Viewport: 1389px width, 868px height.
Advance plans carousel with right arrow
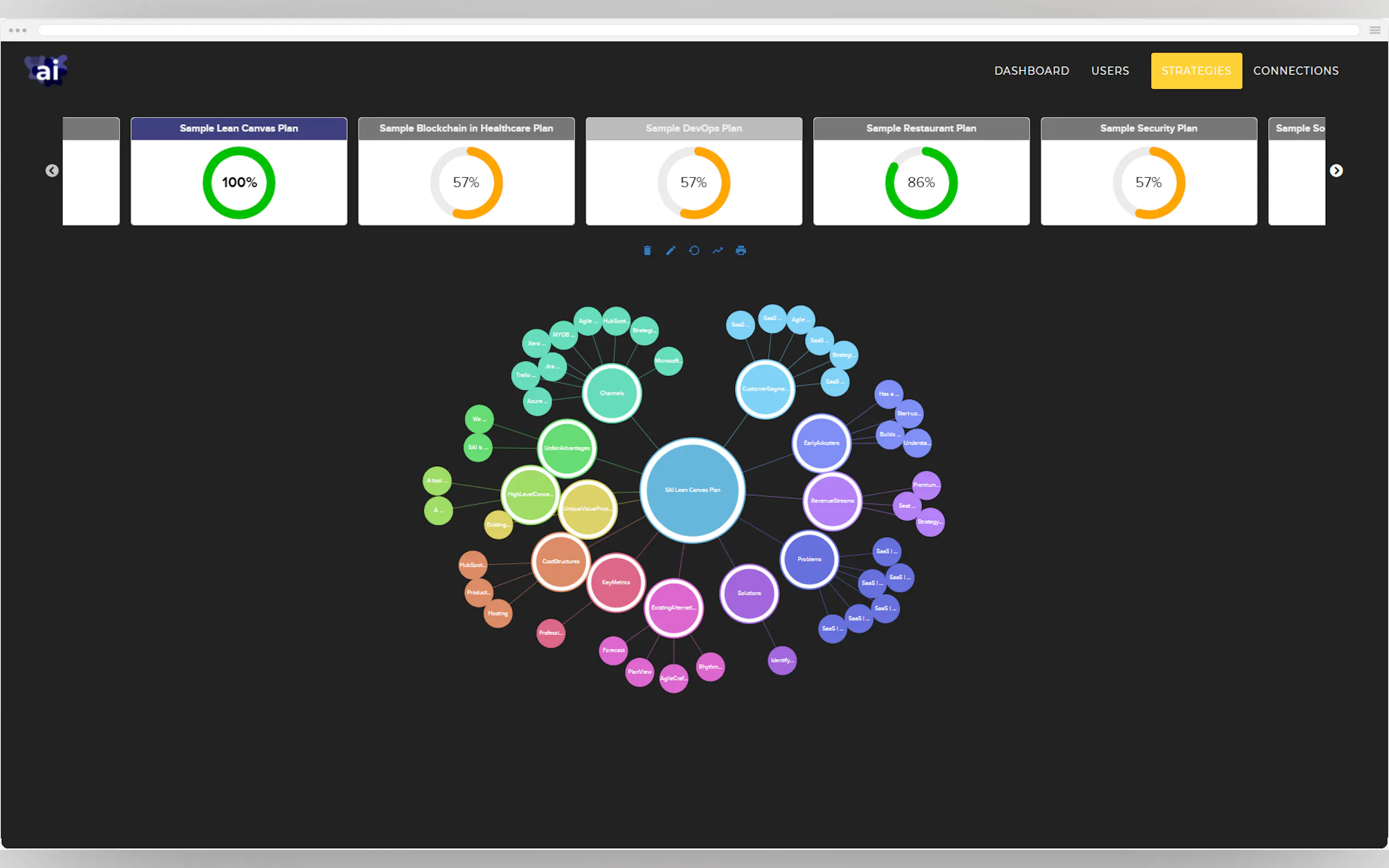point(1335,171)
